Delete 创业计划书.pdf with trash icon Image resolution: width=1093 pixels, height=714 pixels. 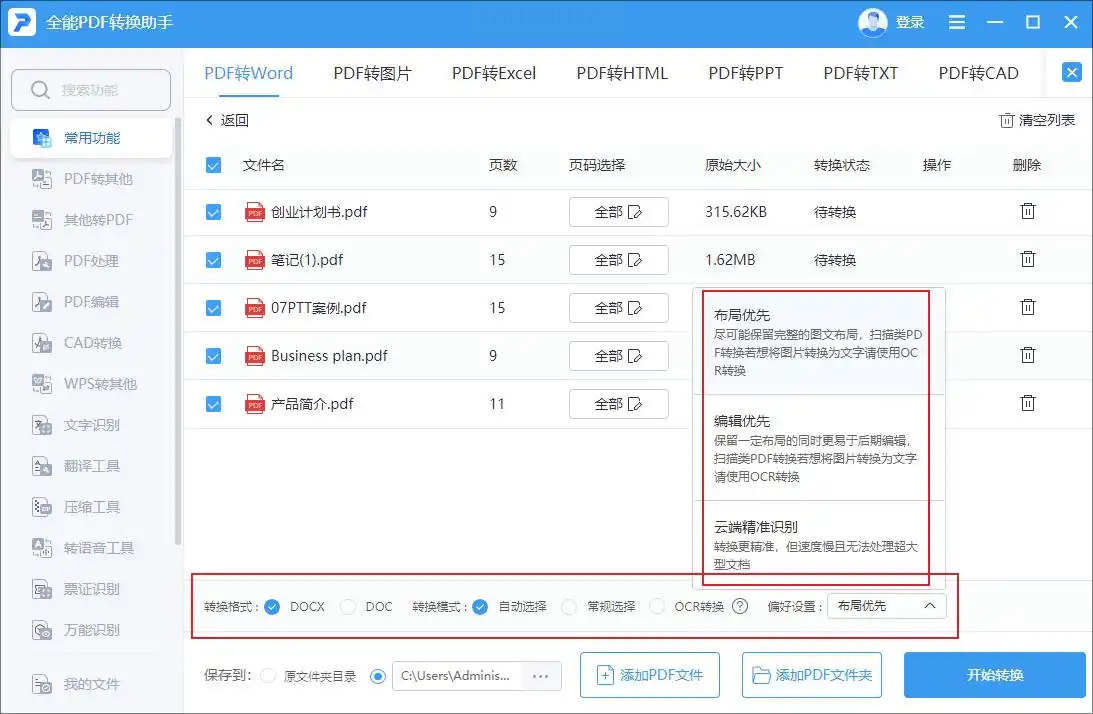pos(1027,211)
